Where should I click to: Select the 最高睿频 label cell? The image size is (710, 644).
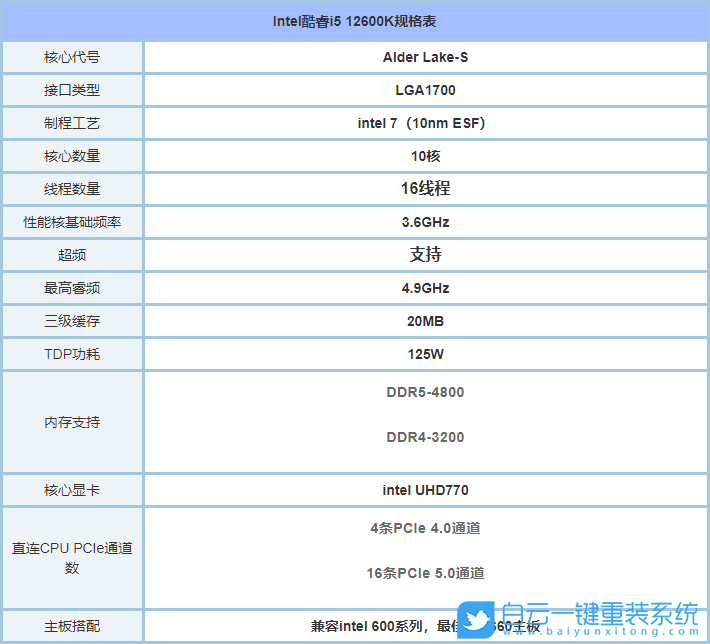[72, 288]
